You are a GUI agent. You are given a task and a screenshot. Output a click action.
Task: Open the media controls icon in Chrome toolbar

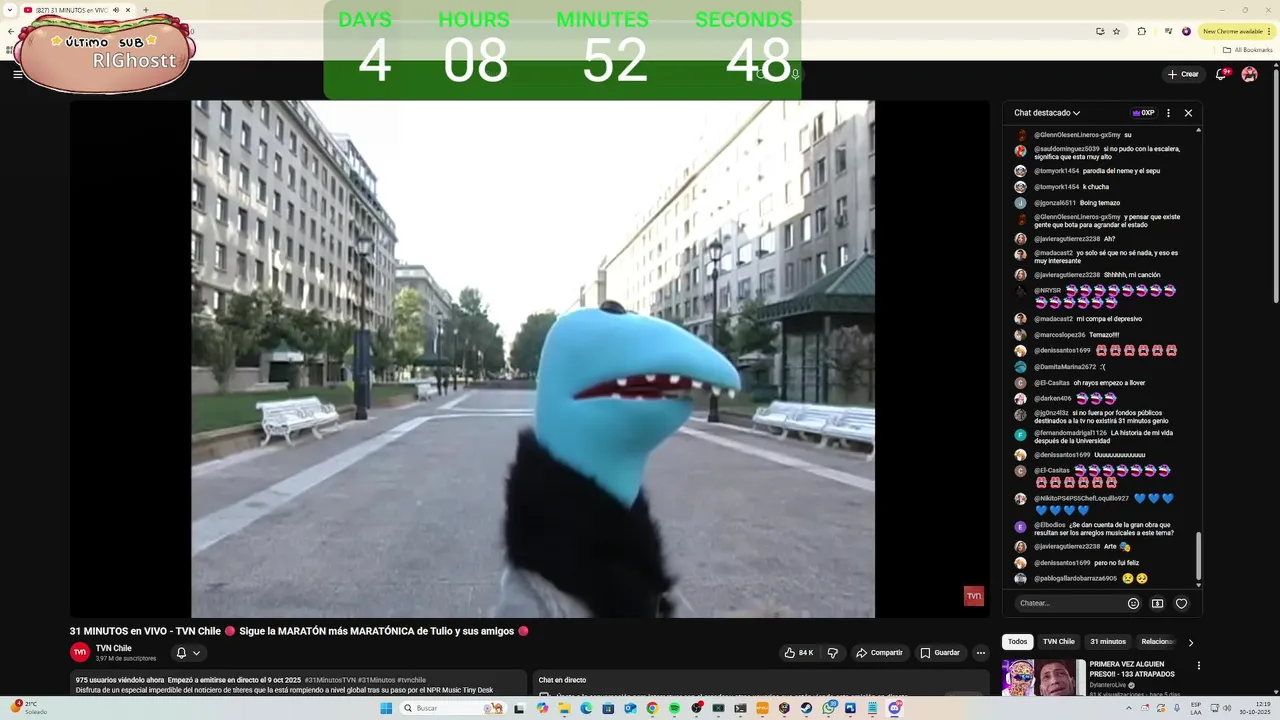tap(1168, 31)
